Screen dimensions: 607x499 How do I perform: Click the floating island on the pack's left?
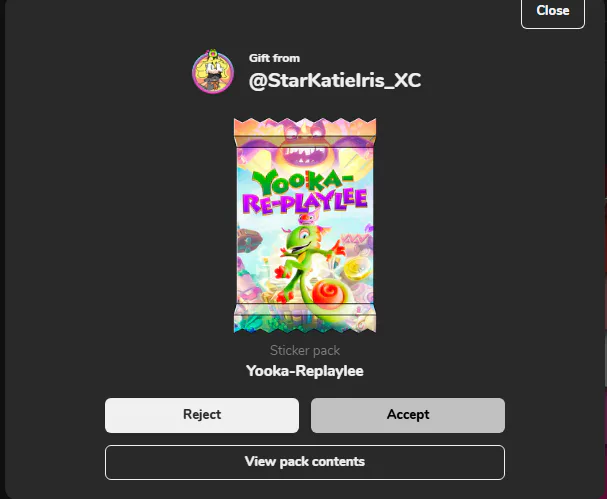pos(249,240)
